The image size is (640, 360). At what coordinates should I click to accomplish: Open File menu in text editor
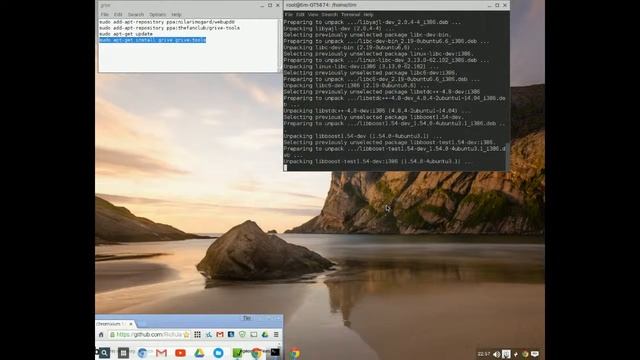coord(105,14)
